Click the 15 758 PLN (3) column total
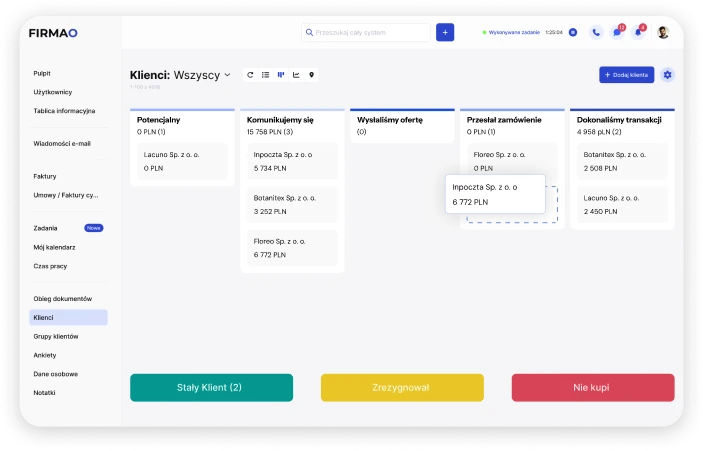703x451 pixels. (x=269, y=132)
